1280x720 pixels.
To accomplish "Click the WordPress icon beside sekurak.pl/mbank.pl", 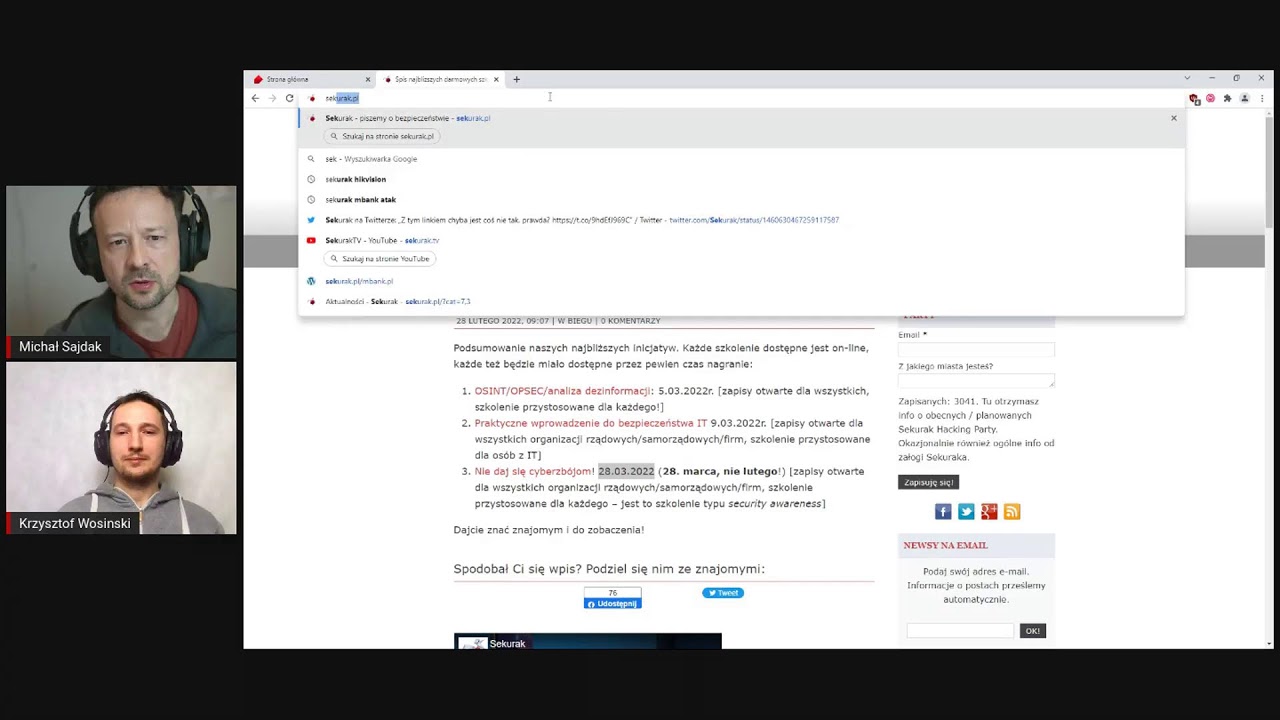I will (x=311, y=281).
